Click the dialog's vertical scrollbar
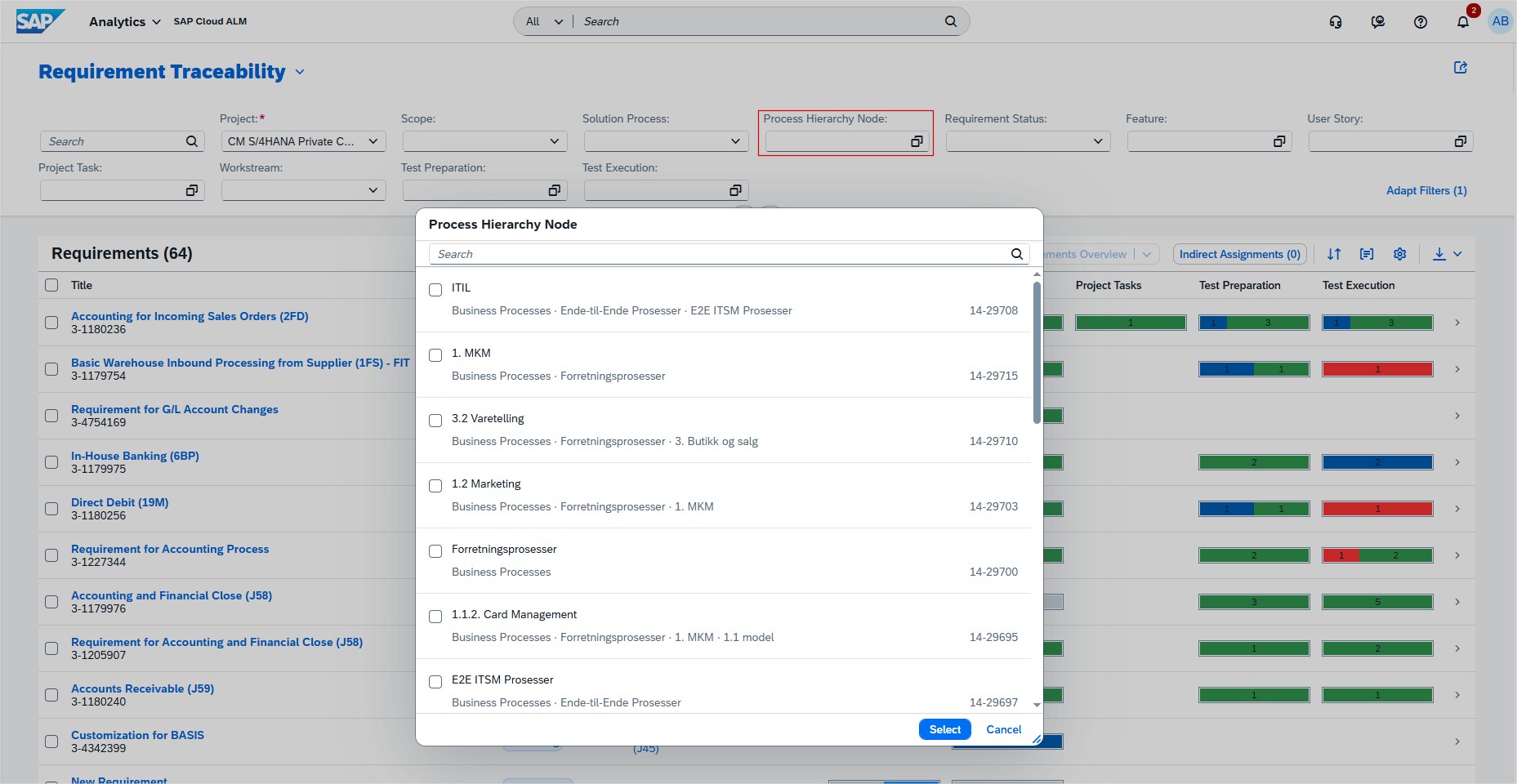The width and height of the screenshot is (1517, 784). click(x=1036, y=351)
